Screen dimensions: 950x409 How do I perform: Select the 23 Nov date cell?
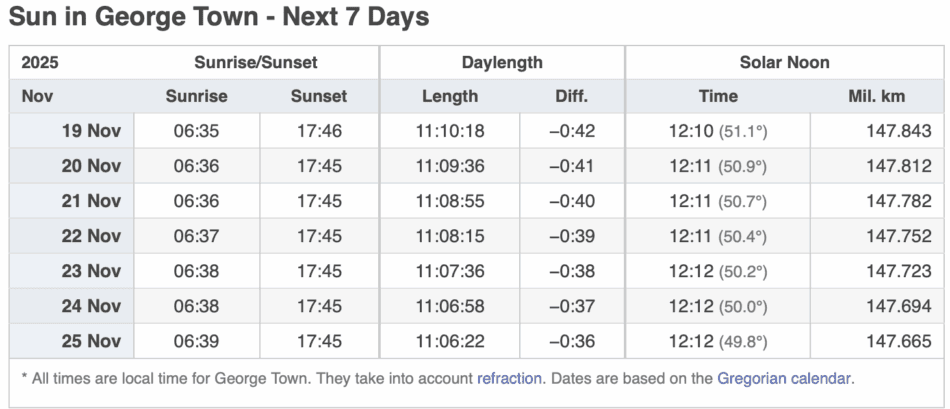click(x=91, y=271)
